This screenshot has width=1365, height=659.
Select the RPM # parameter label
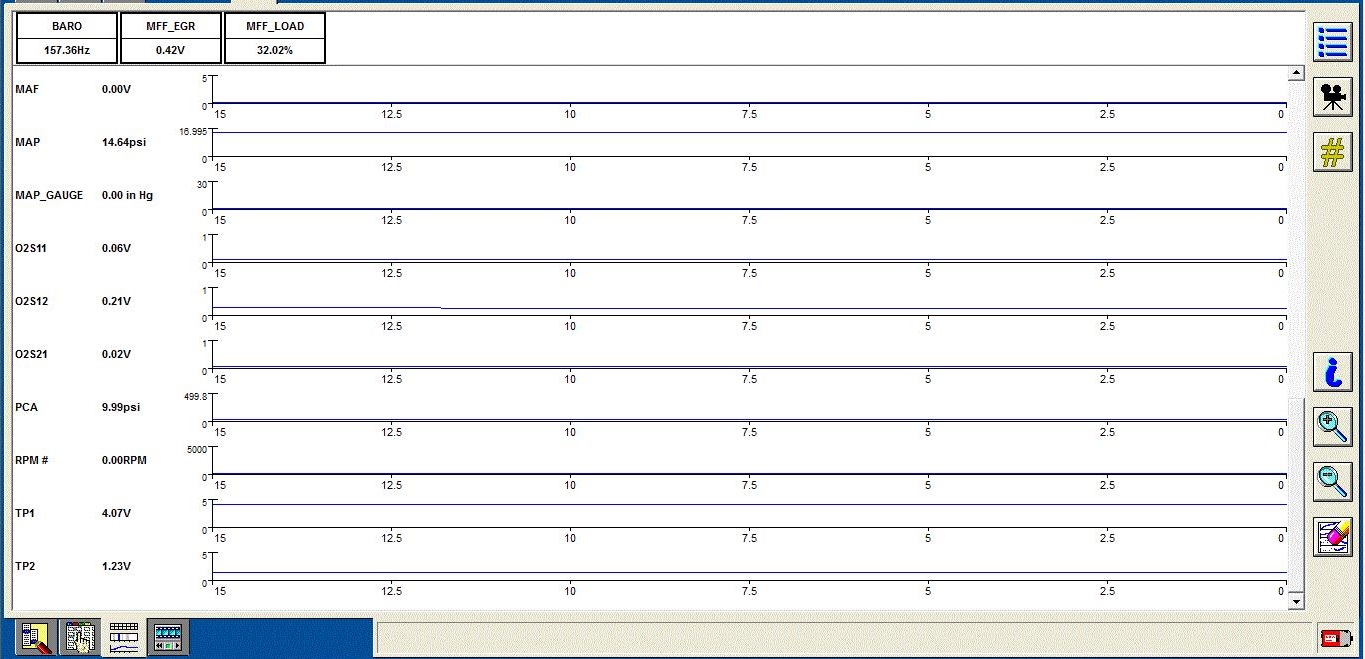[32, 460]
